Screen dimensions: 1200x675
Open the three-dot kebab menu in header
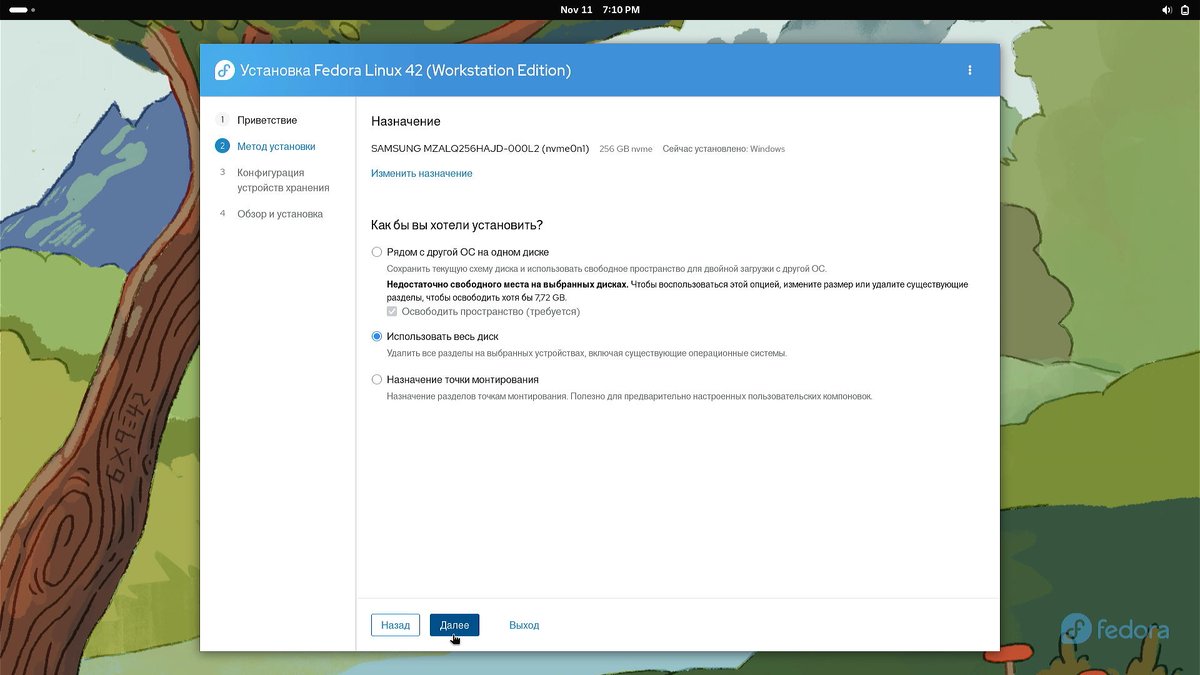(969, 70)
